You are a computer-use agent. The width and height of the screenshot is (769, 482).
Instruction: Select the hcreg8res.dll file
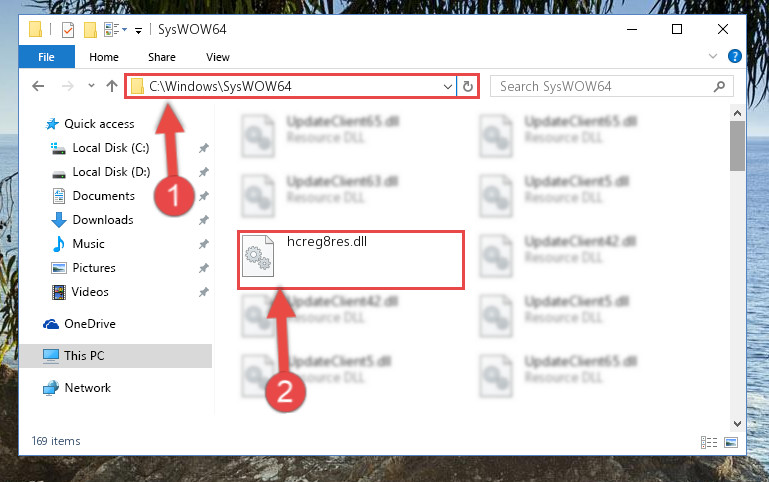[x=351, y=260]
